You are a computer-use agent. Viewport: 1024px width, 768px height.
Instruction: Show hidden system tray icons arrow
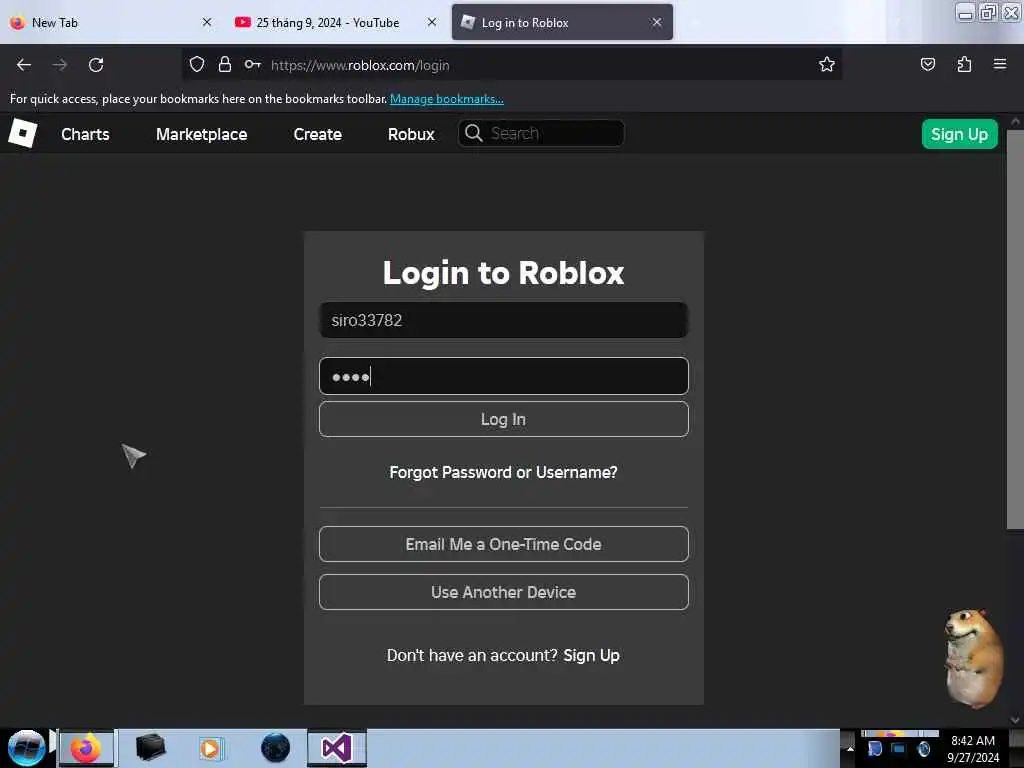[x=850, y=748]
